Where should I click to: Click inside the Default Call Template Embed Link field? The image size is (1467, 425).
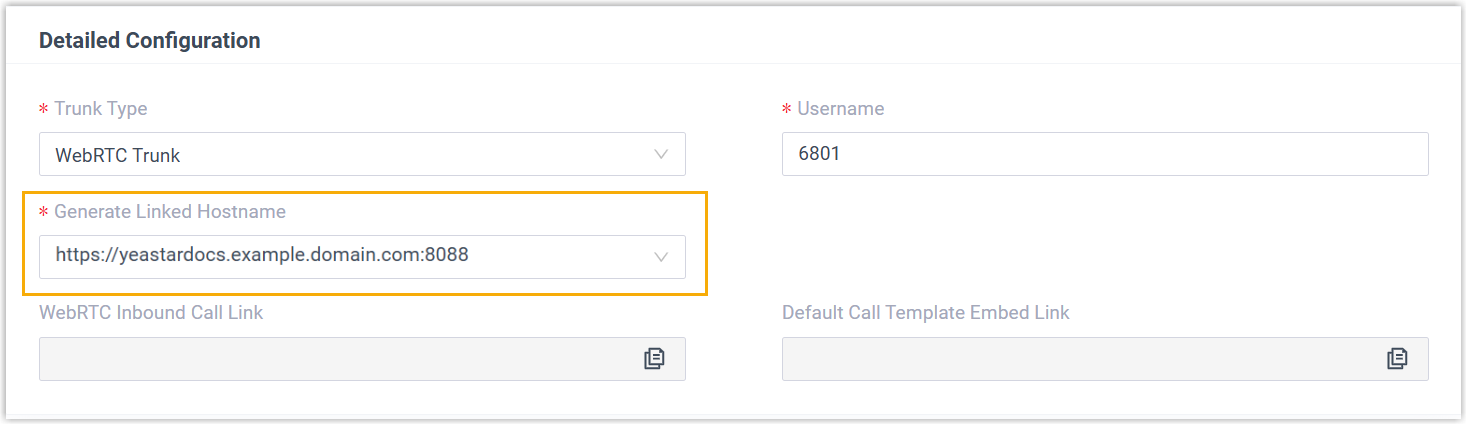pos(1070,359)
